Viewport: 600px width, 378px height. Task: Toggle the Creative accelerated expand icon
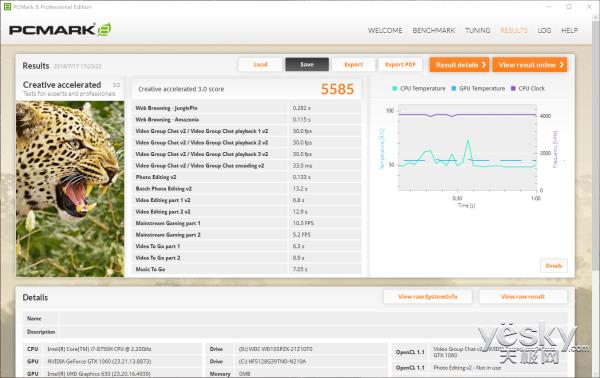116,85
